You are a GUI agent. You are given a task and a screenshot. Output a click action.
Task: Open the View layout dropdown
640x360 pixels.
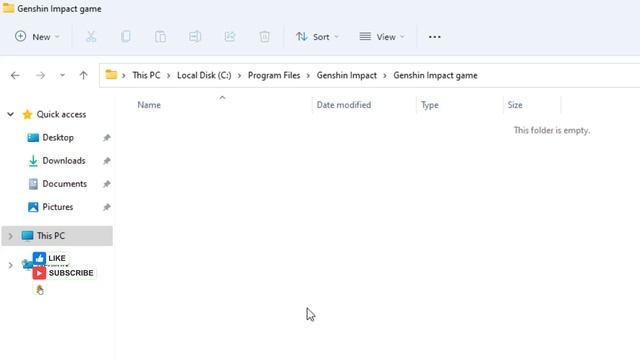tap(382, 37)
